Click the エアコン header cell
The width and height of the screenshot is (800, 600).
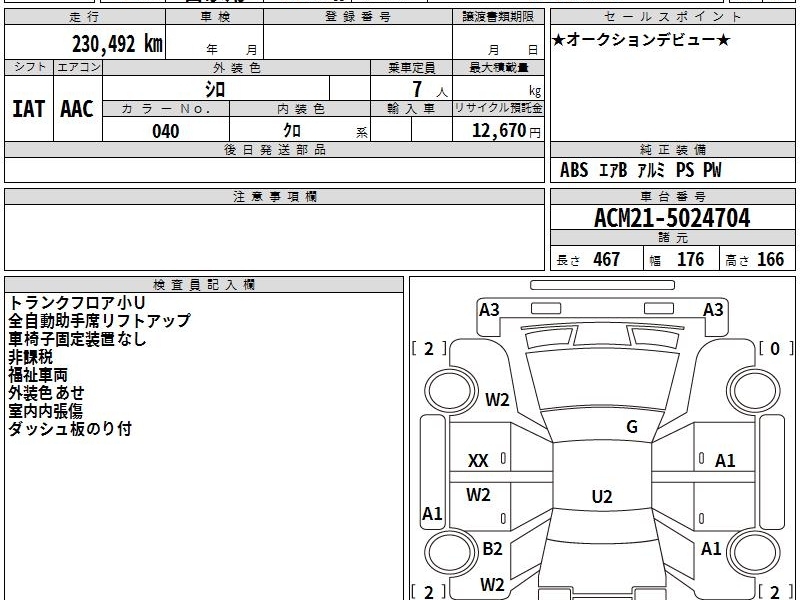coord(78,67)
